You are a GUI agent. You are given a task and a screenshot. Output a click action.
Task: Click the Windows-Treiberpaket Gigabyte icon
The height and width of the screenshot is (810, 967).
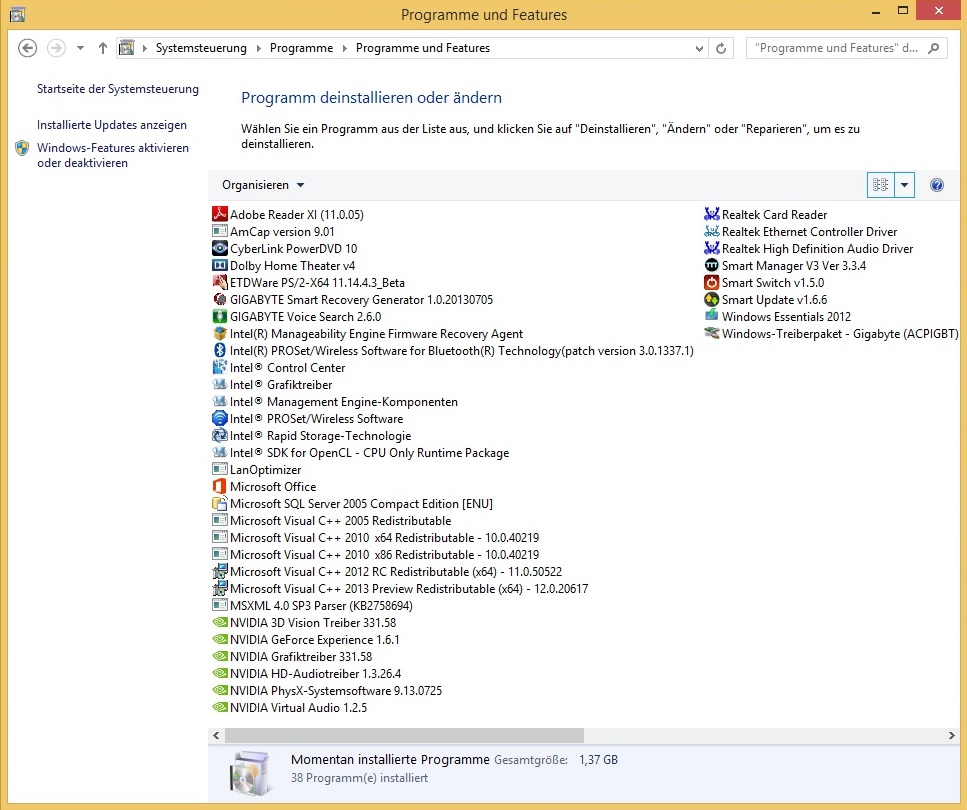pyautogui.click(x=712, y=333)
